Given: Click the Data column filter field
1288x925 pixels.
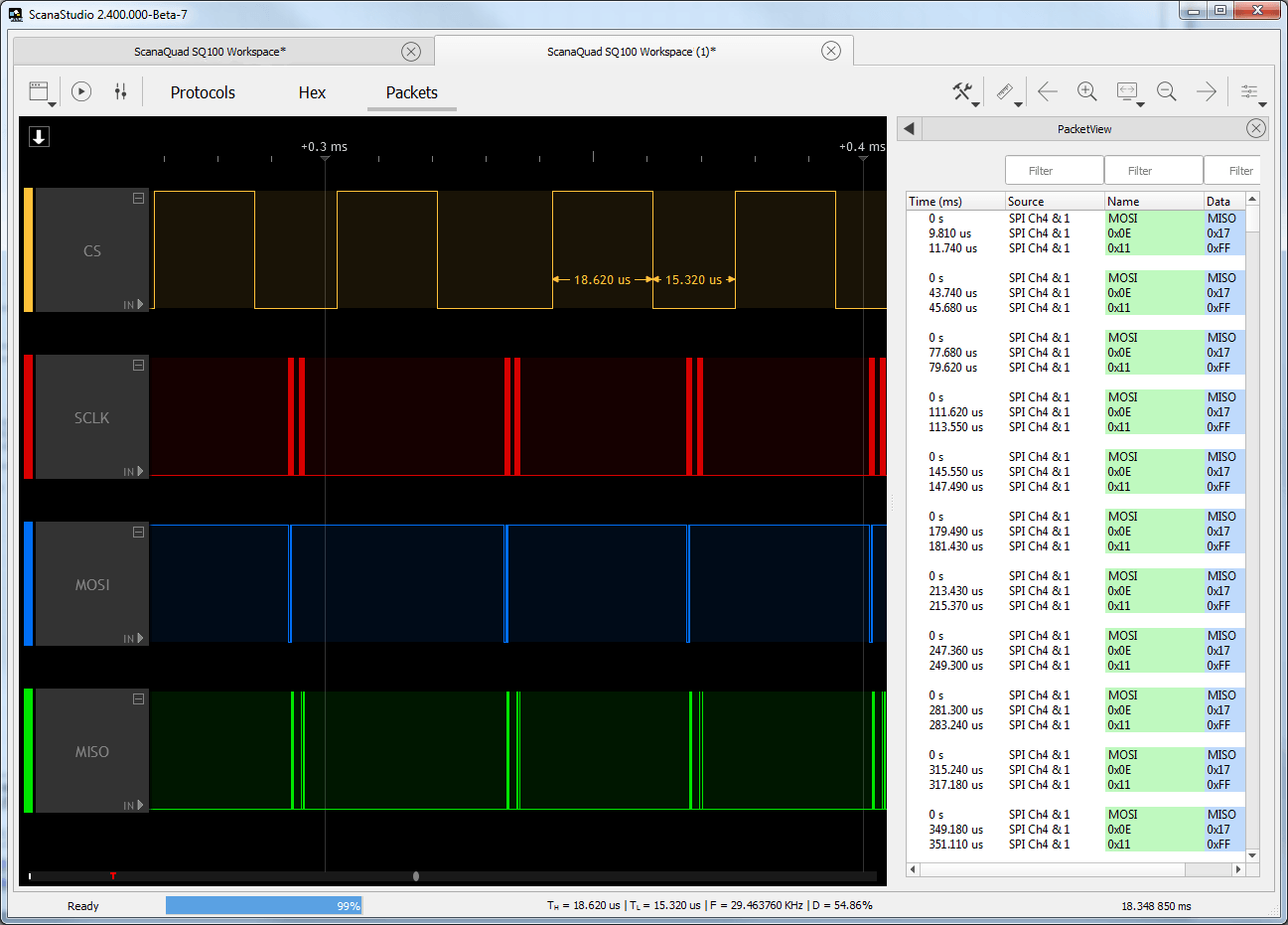Looking at the screenshot, I should pyautogui.click(x=1232, y=170).
